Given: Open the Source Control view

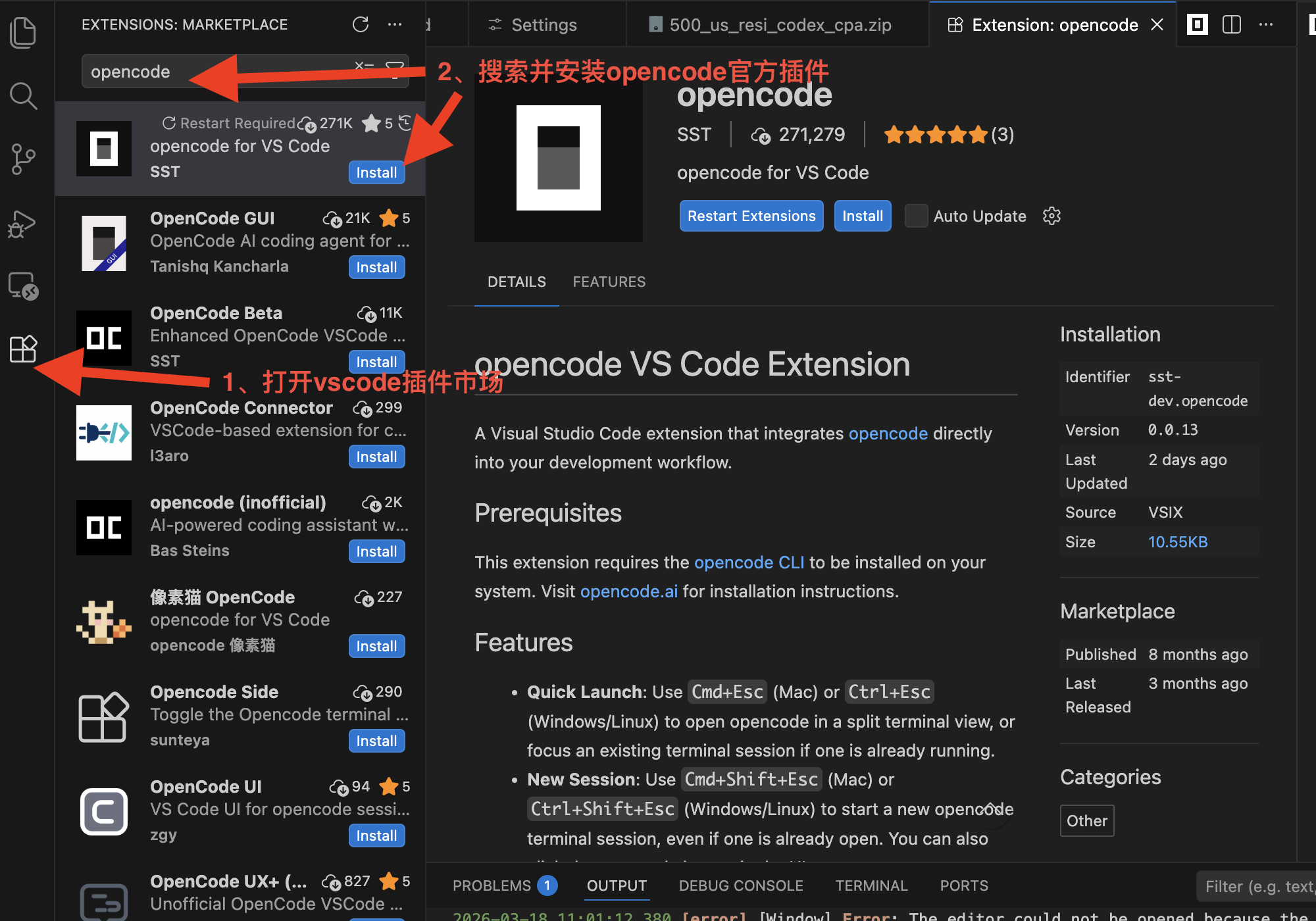Looking at the screenshot, I should 23,159.
